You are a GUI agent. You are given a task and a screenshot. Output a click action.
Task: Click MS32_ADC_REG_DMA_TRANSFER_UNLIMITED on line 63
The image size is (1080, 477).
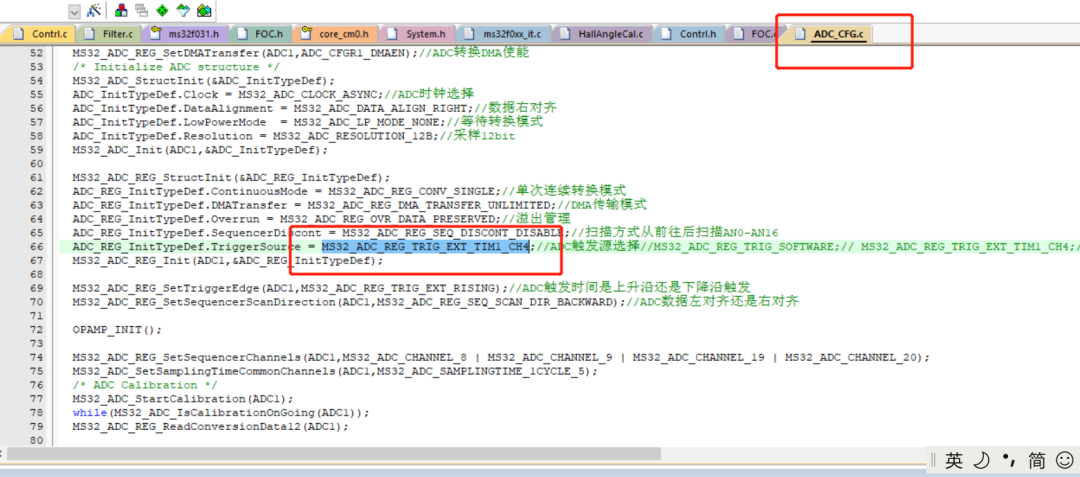[x=428, y=204]
